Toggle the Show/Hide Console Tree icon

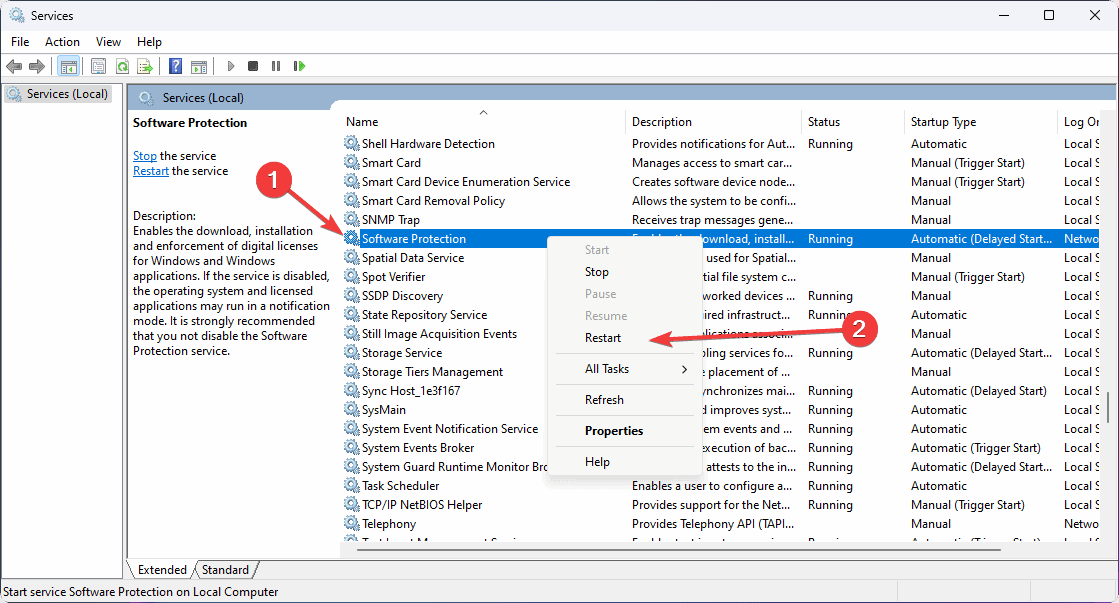click(68, 66)
